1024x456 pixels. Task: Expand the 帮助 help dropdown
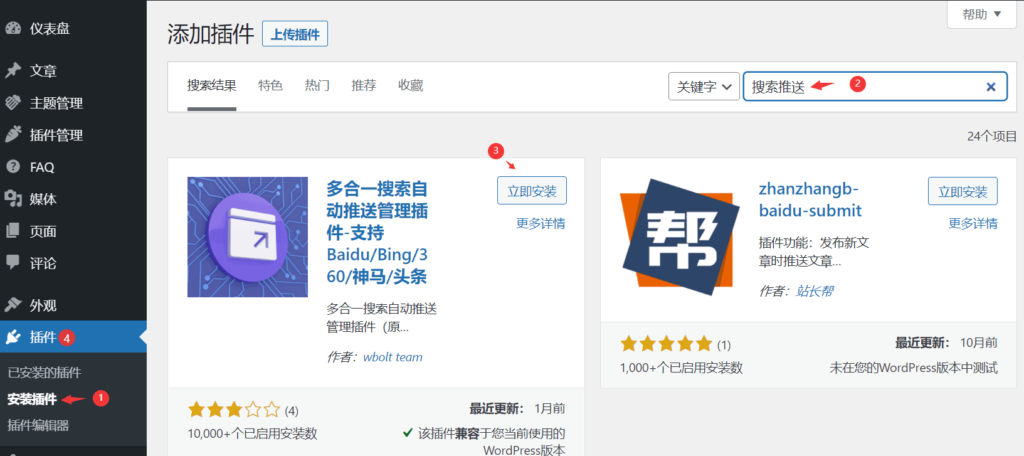point(982,14)
